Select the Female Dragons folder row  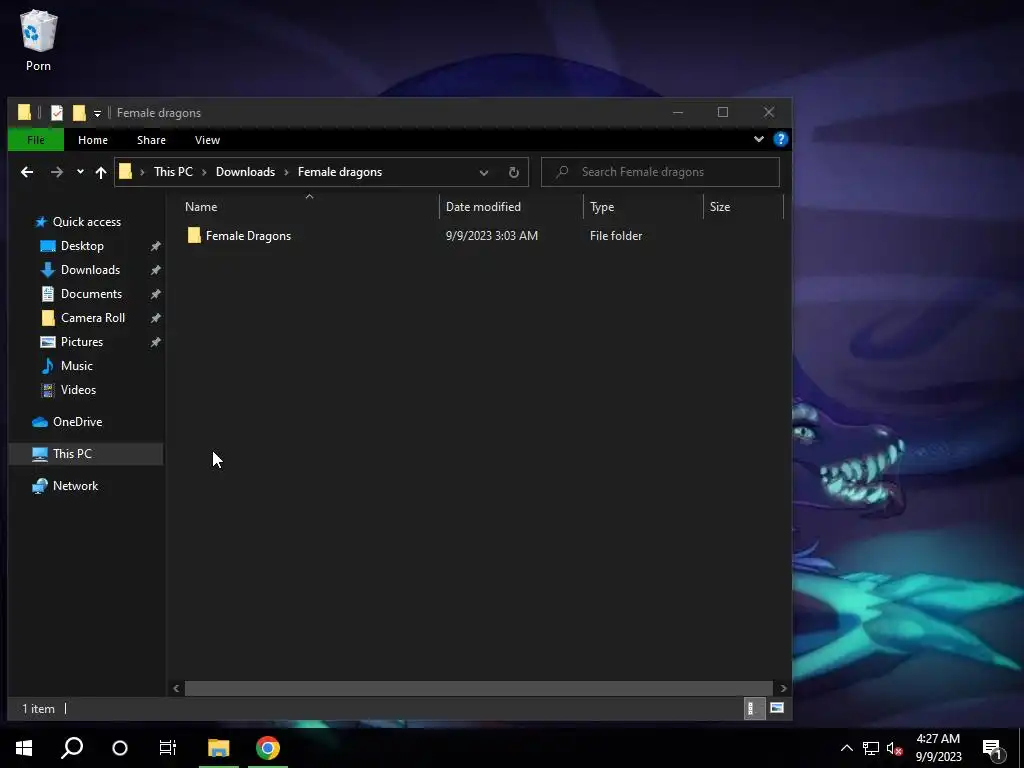[x=482, y=236]
